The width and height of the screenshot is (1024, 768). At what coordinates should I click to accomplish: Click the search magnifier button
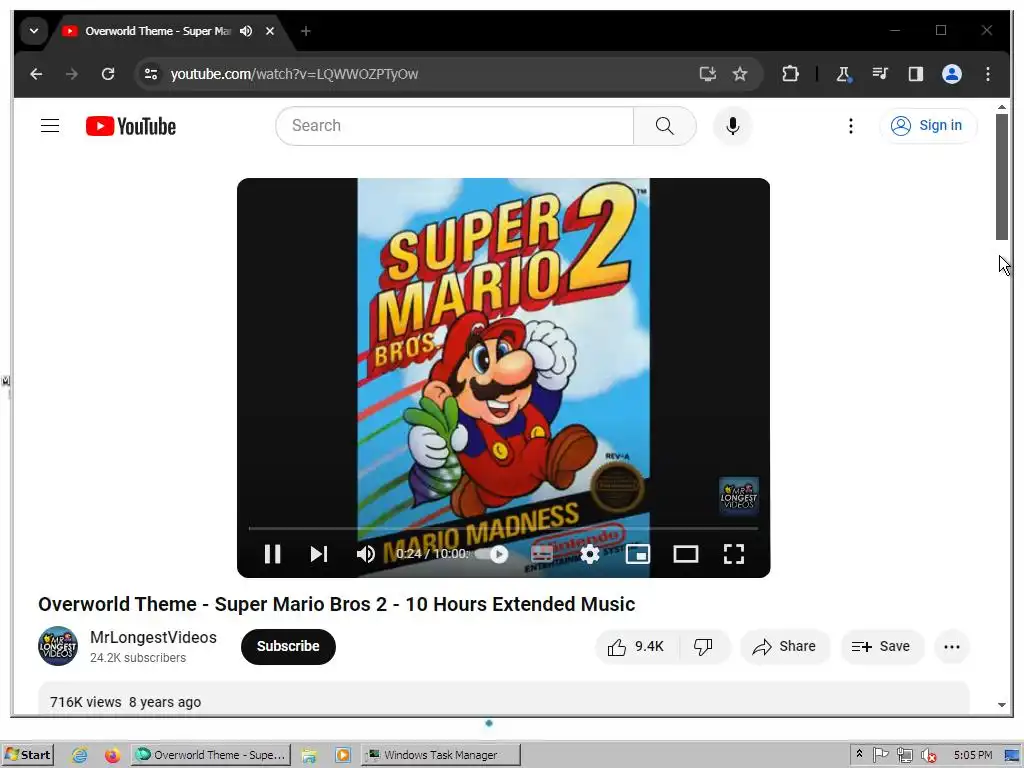664,125
